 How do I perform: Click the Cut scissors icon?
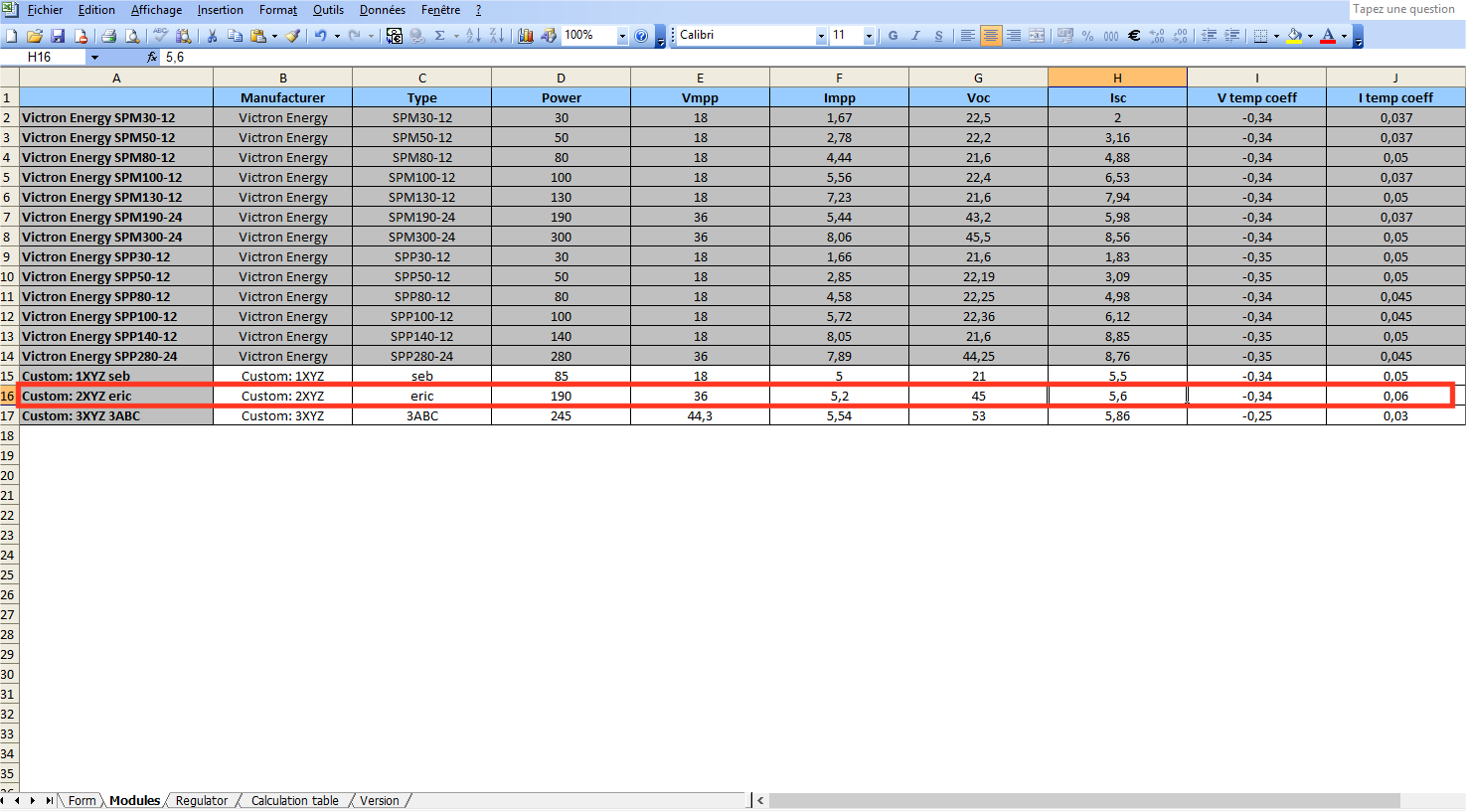point(212,36)
